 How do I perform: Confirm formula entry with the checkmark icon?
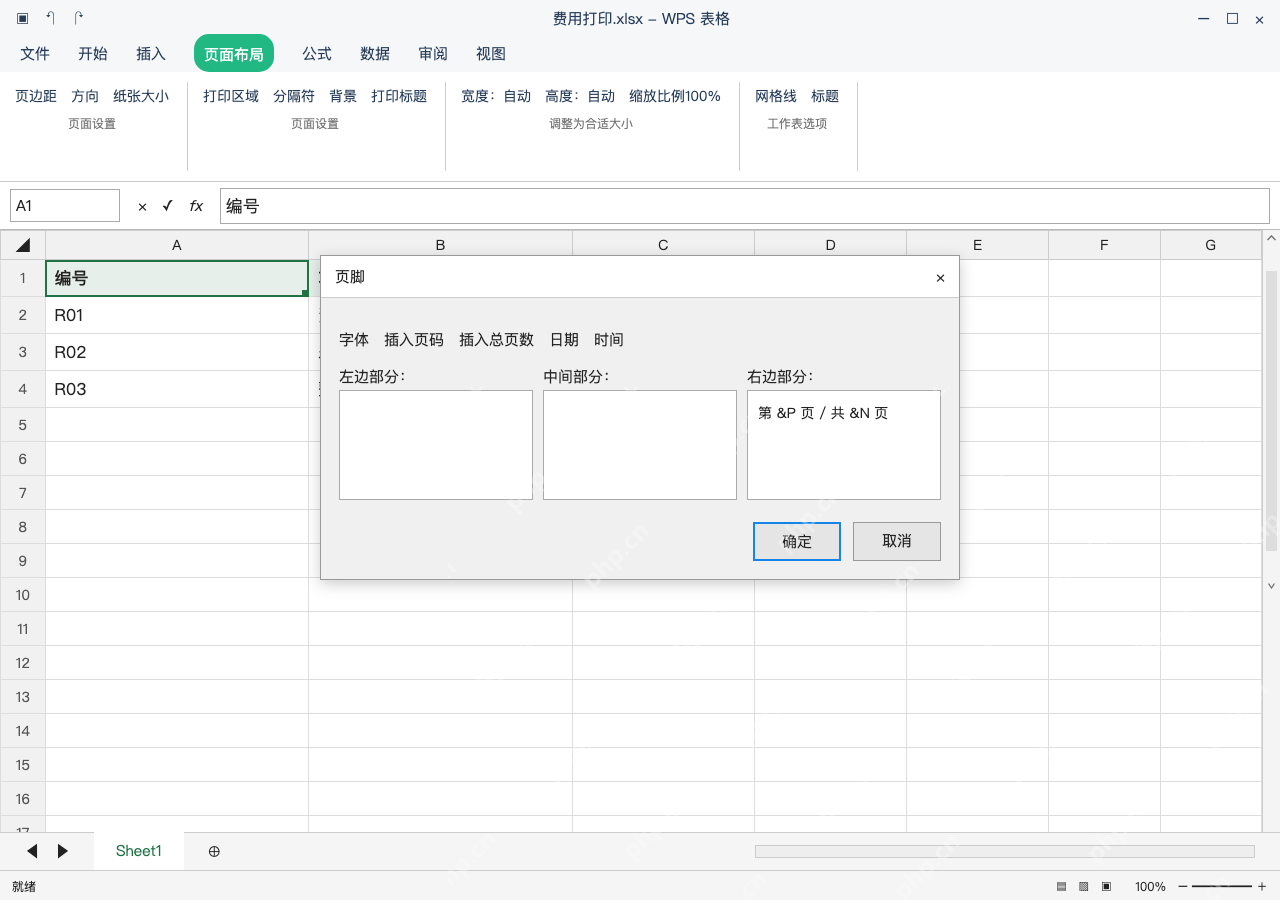(167, 205)
